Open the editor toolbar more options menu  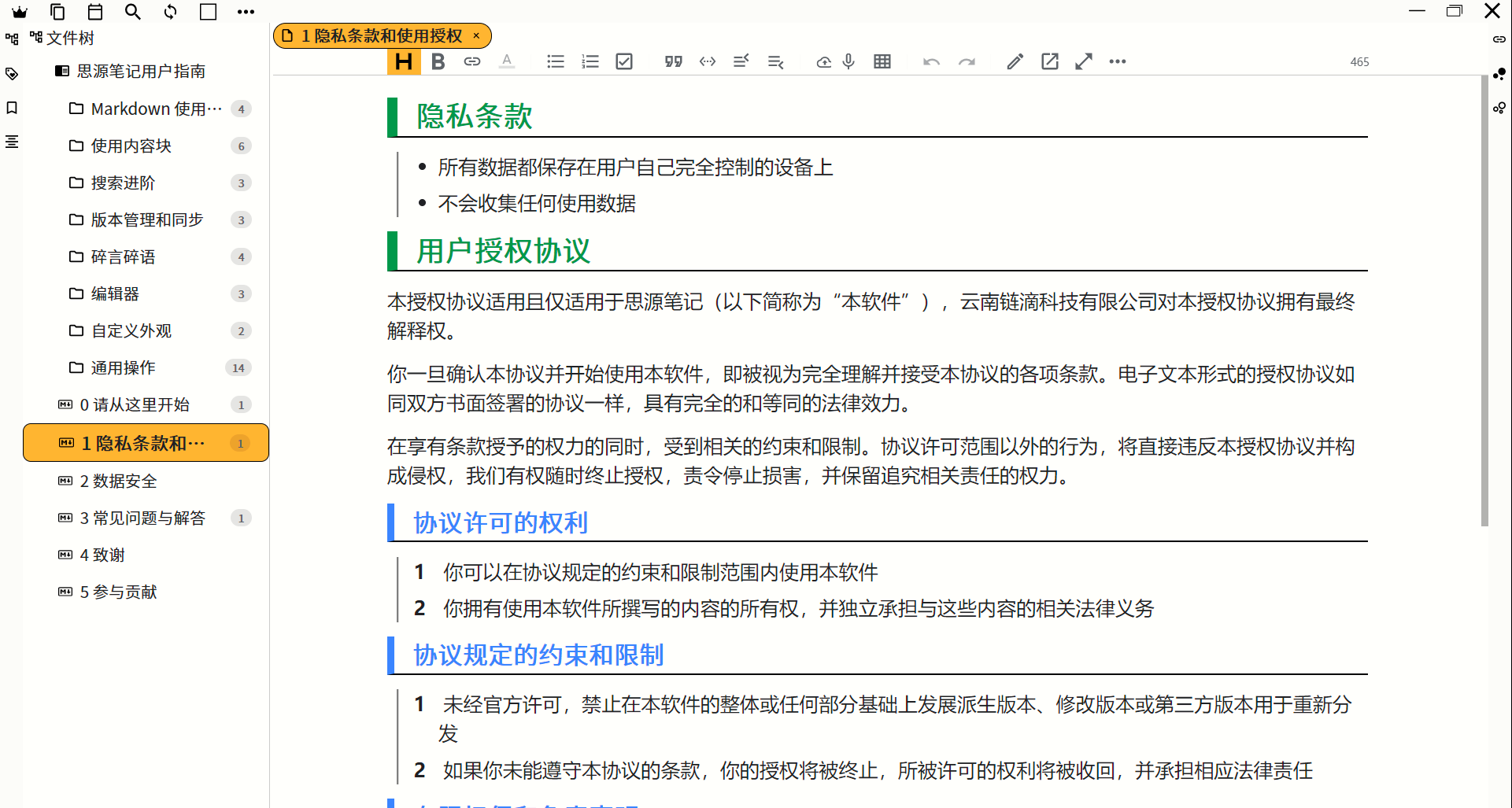tap(1118, 61)
